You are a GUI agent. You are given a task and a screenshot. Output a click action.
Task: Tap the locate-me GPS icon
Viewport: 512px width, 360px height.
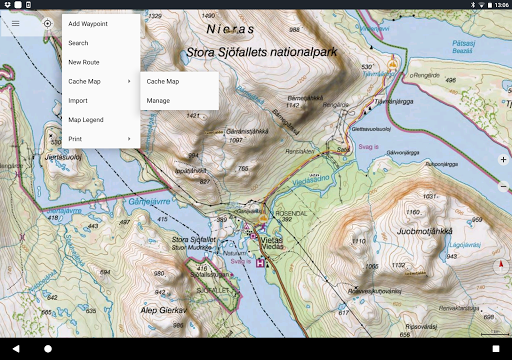(48, 24)
